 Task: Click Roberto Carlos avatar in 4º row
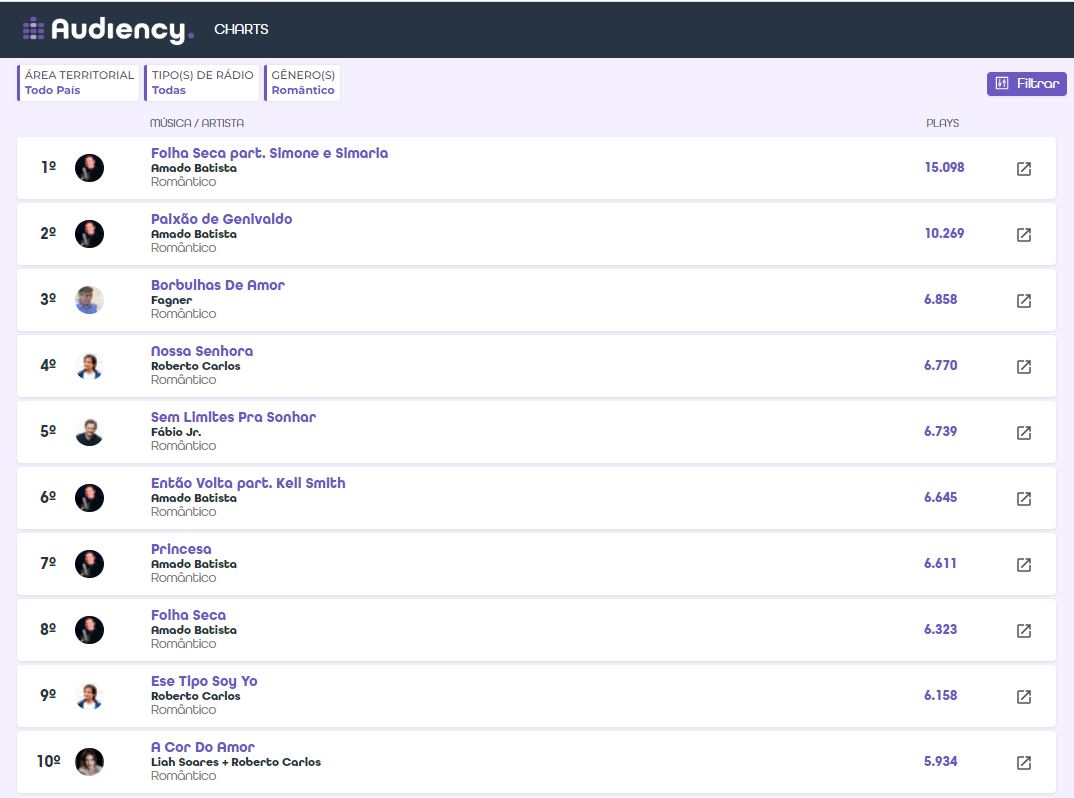click(89, 366)
